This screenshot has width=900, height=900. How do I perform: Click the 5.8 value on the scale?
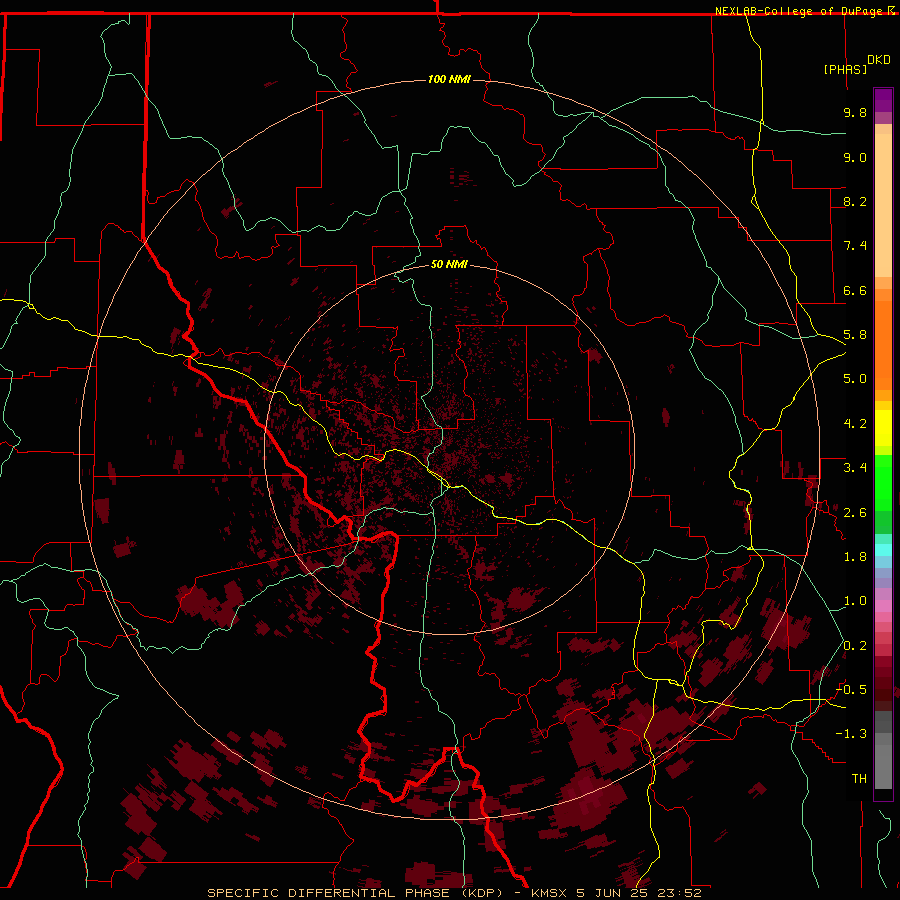click(855, 335)
